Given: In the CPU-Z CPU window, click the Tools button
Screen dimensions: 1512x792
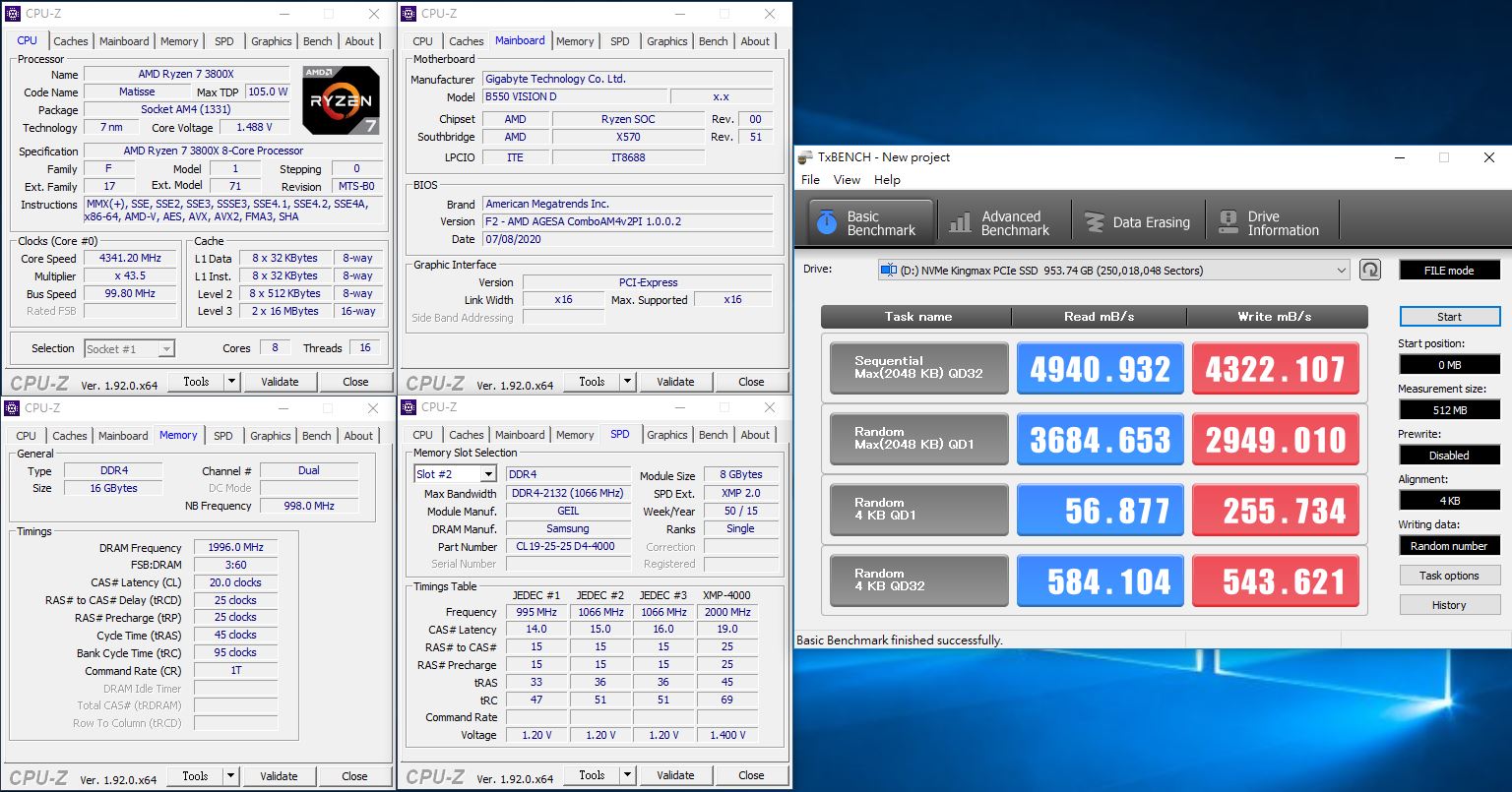Looking at the screenshot, I should pos(196,382).
